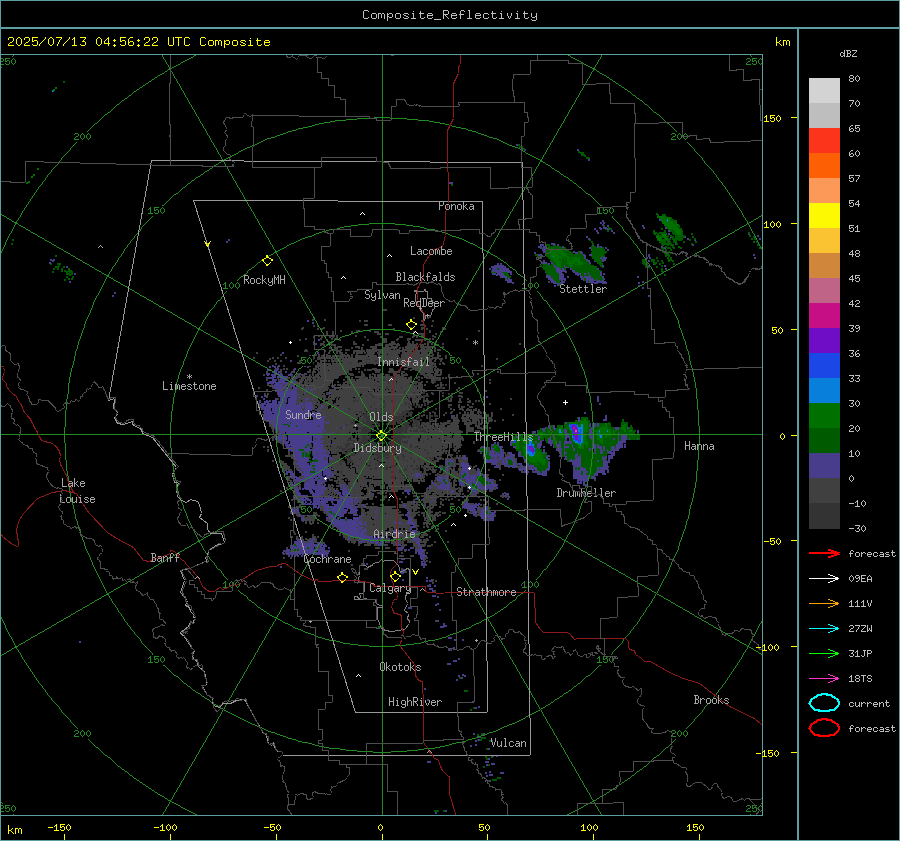Click the Brooks city label

click(711, 700)
